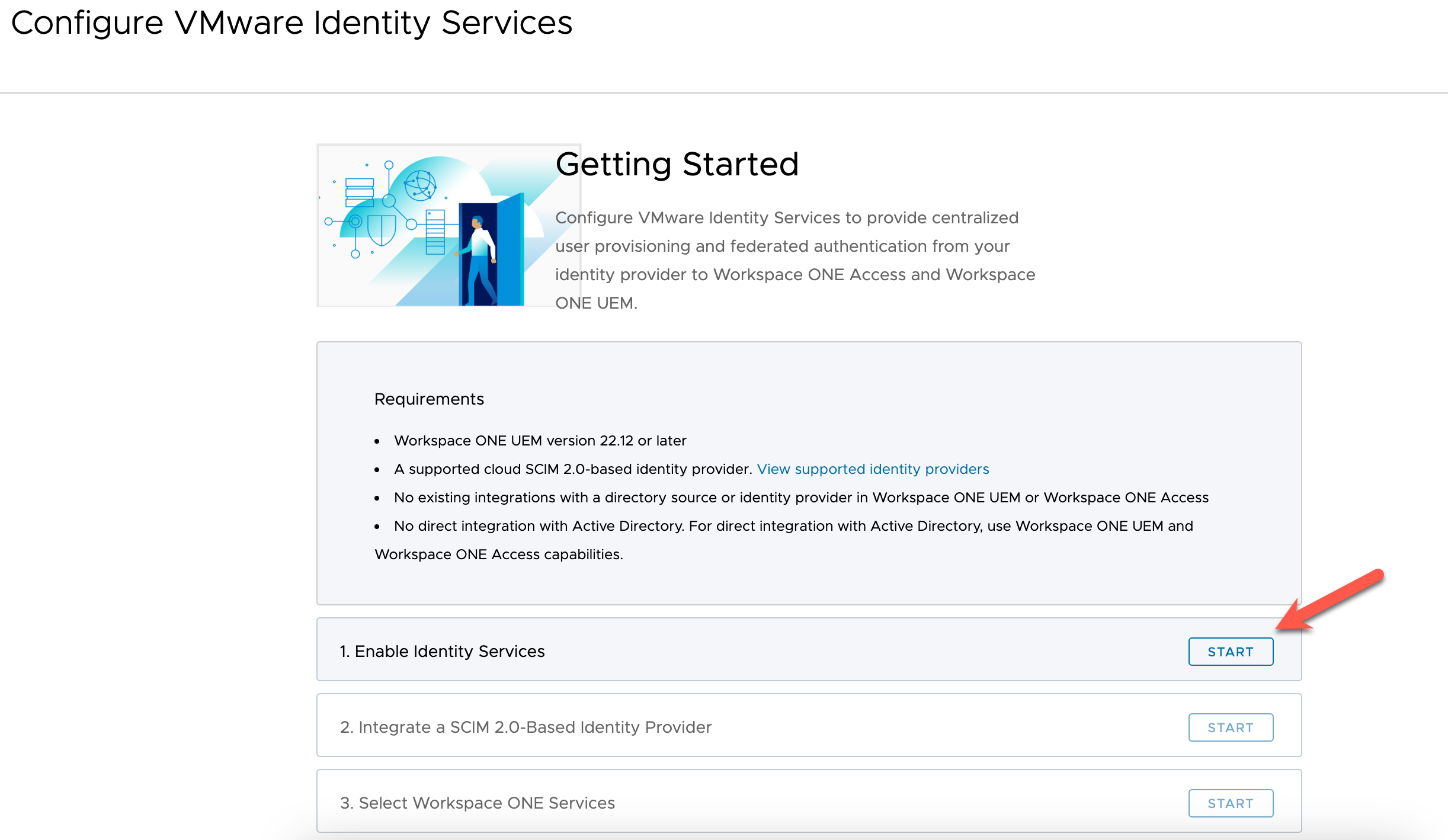
Task: Click the Requirements heading
Action: point(429,399)
